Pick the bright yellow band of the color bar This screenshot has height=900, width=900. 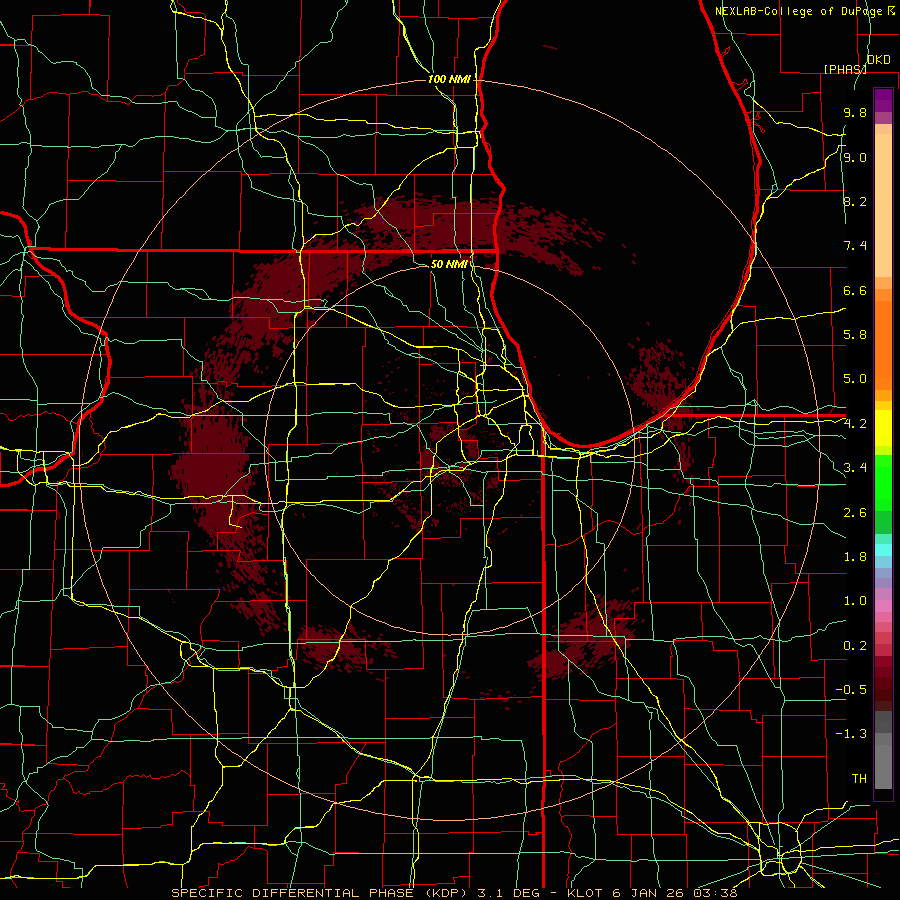pyautogui.click(x=883, y=428)
